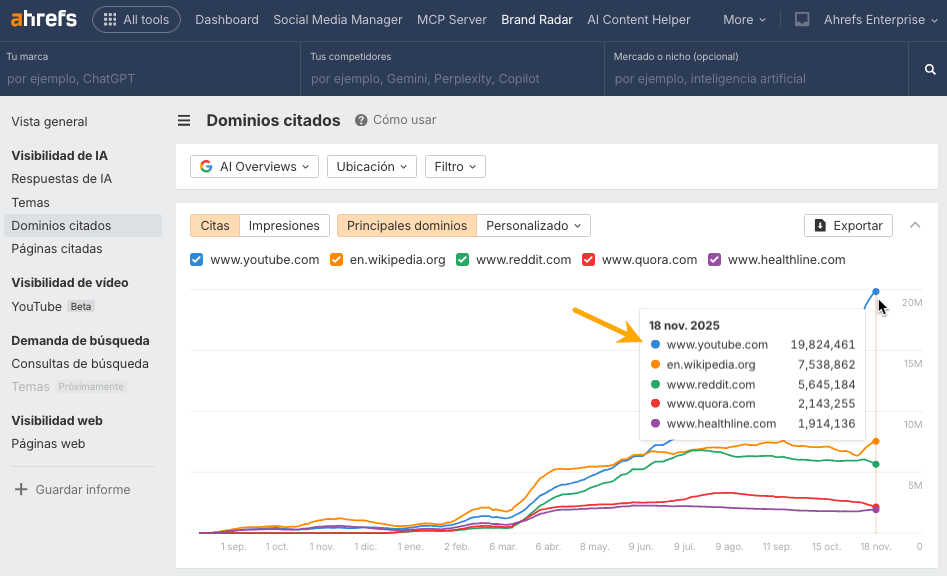
Task: Open Páginas citadas in the sidebar
Action: tap(55, 249)
